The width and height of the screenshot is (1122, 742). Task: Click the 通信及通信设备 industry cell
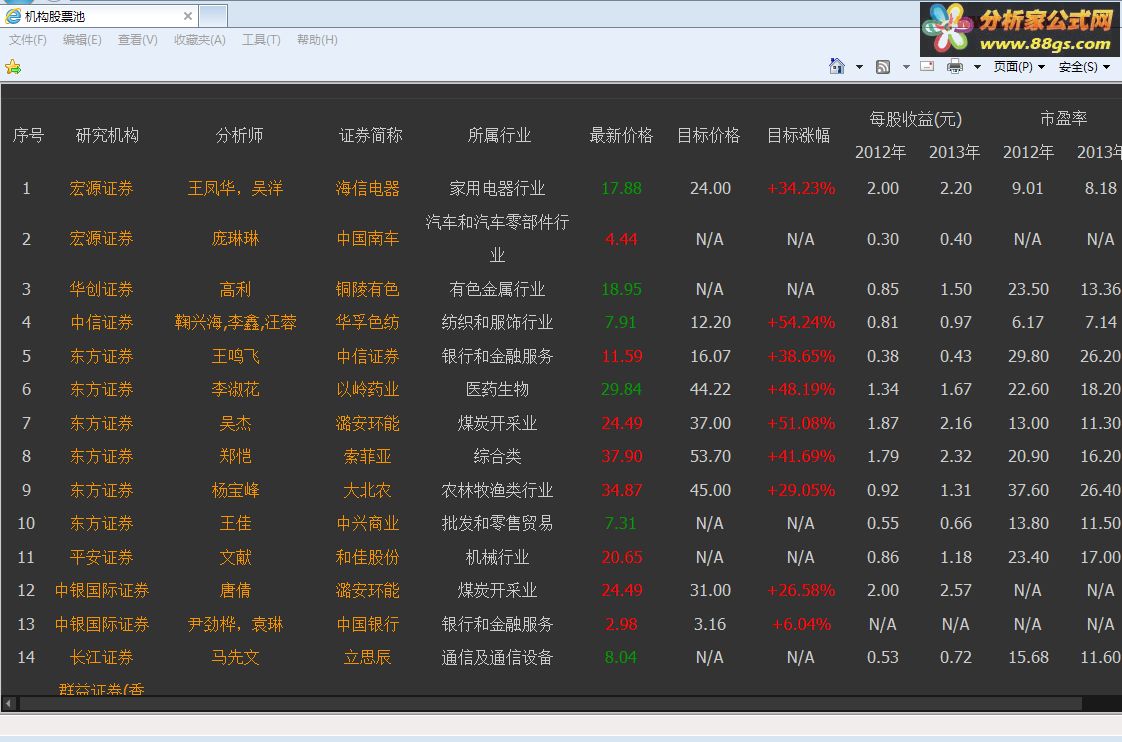[497, 657]
